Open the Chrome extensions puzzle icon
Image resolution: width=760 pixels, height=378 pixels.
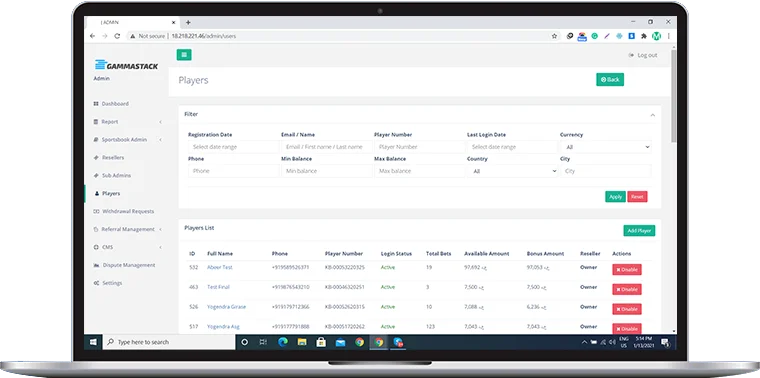coord(644,36)
